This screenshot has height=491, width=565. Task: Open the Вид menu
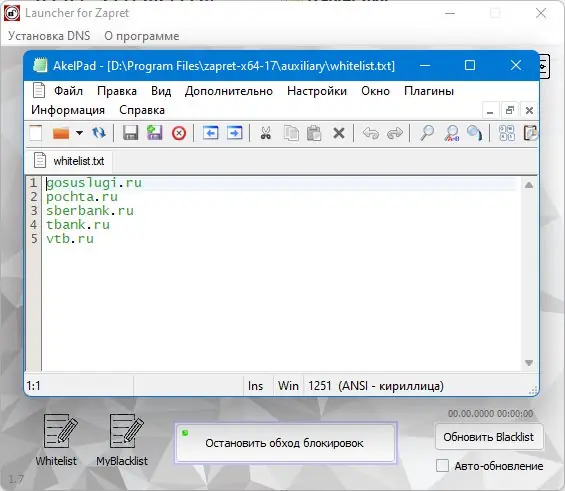tap(161, 91)
